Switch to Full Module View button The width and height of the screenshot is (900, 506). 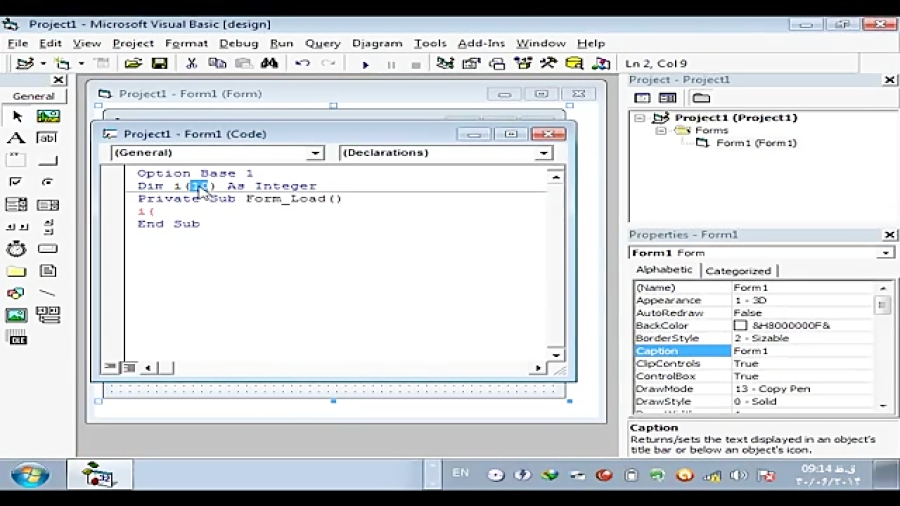click(x=129, y=367)
